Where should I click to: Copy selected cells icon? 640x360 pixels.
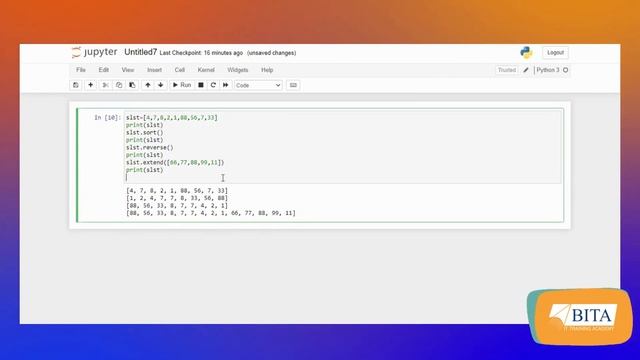pos(119,85)
